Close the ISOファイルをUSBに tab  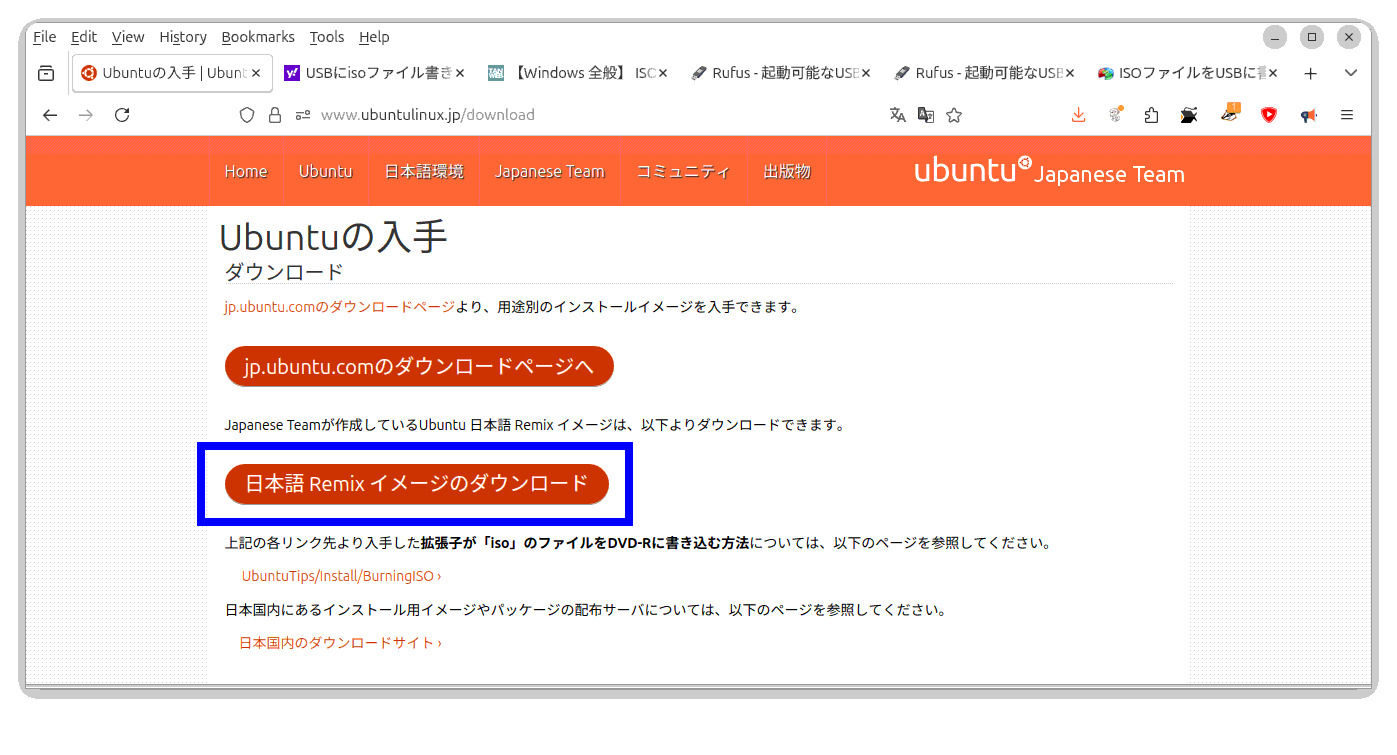pyautogui.click(x=1273, y=73)
